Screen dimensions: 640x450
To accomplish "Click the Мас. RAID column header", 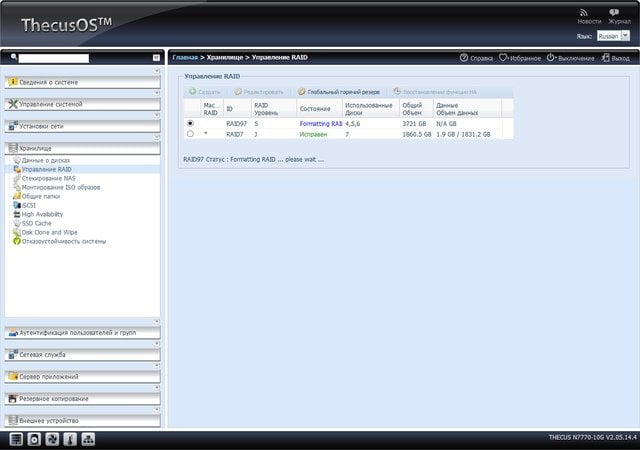I will [x=212, y=109].
